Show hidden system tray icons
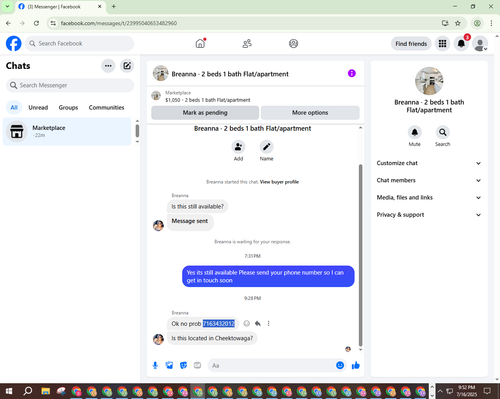 (440, 391)
